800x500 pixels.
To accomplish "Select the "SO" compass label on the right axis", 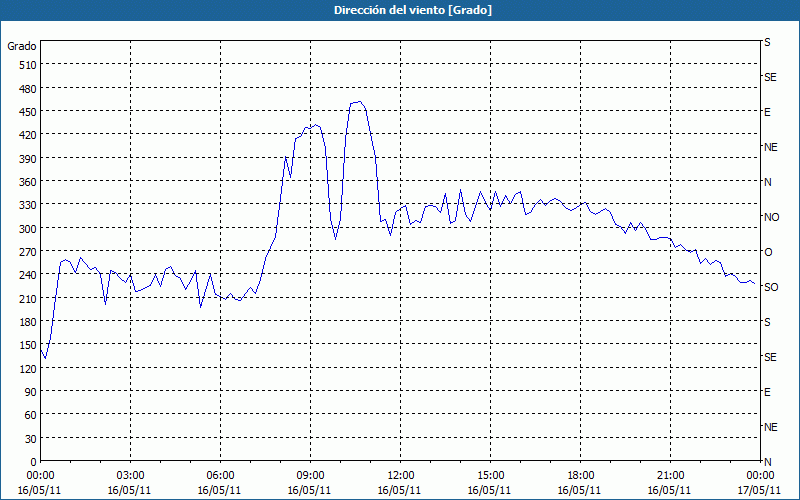I will tap(771, 287).
